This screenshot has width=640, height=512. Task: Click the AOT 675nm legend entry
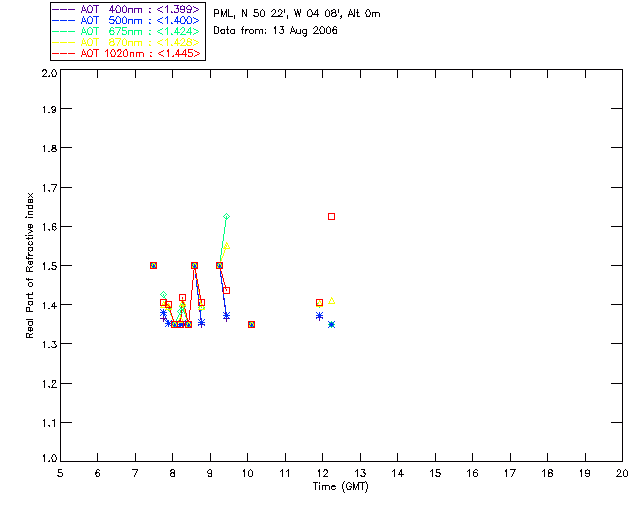point(126,31)
